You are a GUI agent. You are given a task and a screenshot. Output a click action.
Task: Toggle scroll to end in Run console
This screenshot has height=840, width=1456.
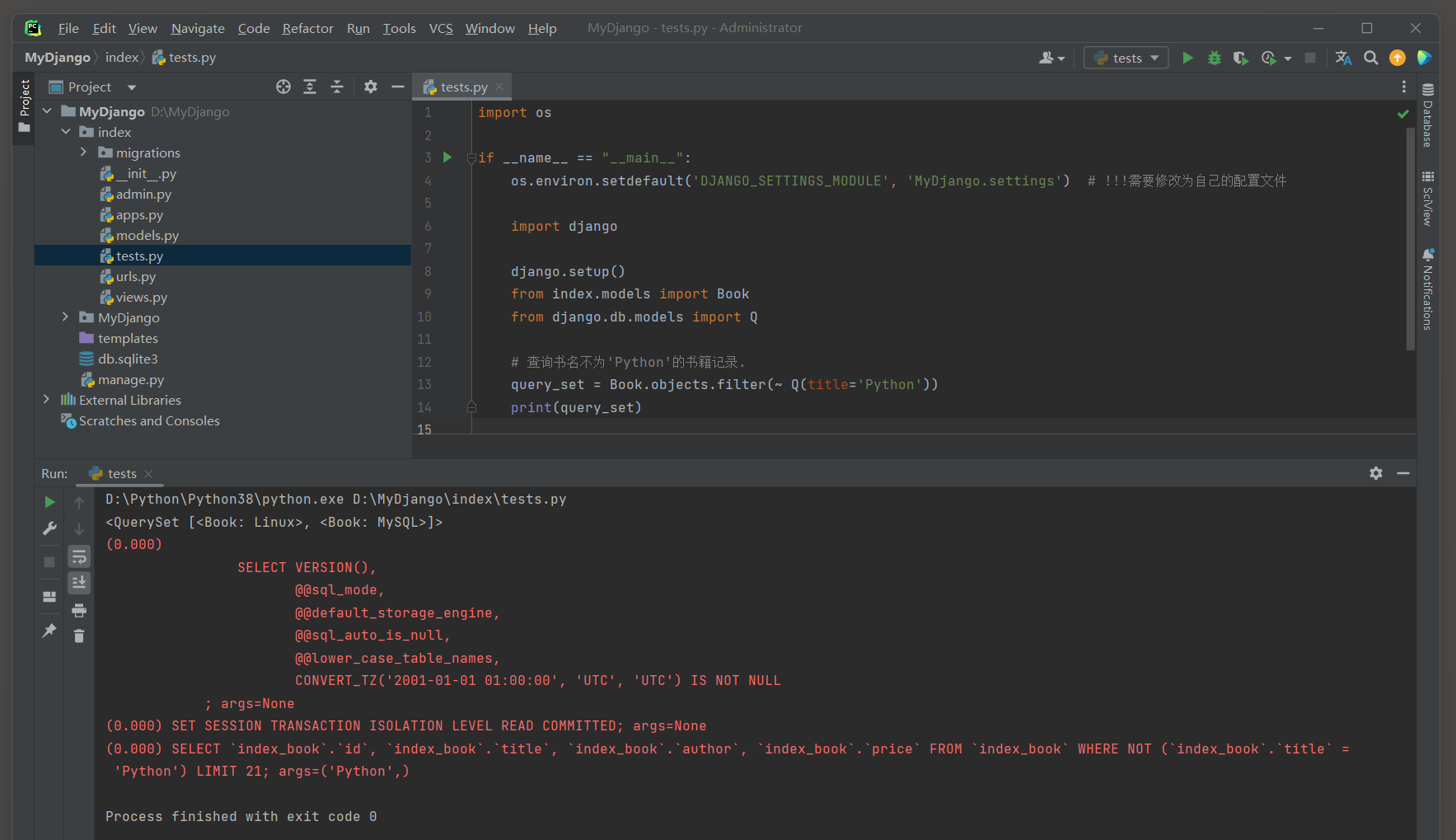79,583
